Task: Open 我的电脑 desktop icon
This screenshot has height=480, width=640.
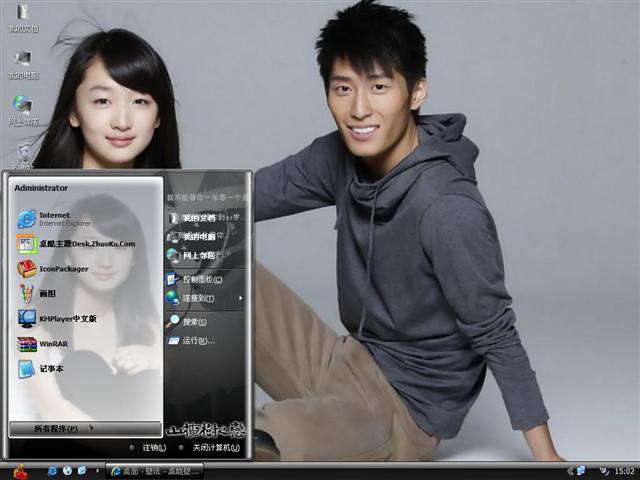Action: (x=22, y=62)
